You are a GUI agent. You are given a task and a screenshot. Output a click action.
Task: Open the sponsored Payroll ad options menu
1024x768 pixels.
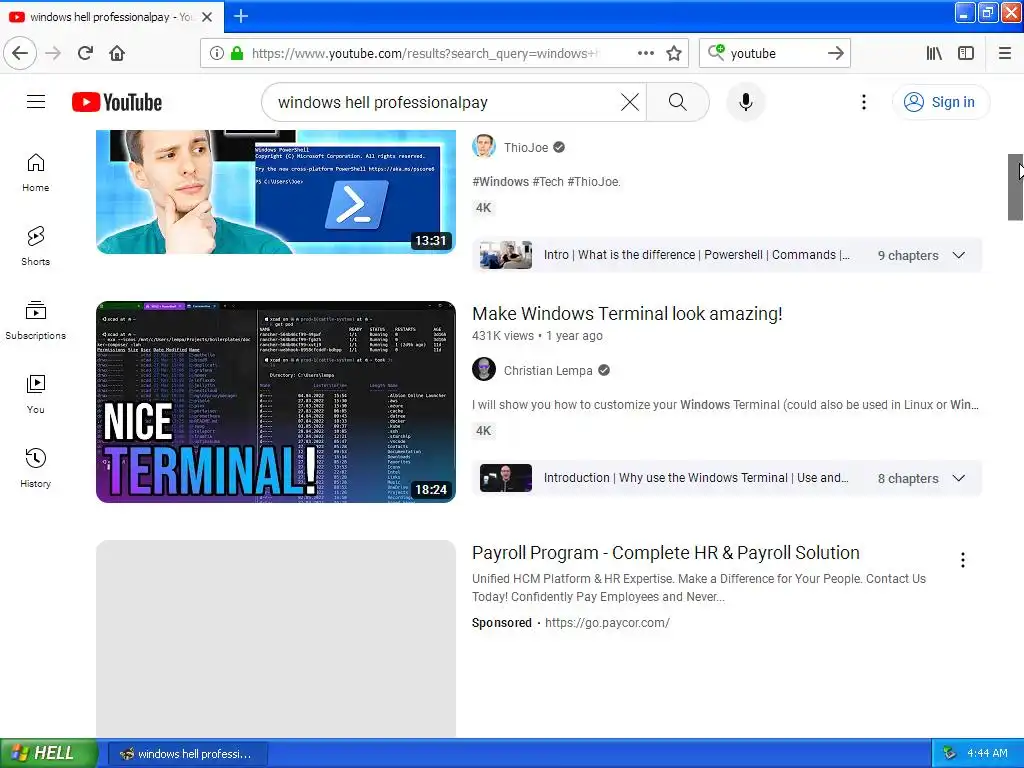point(963,560)
